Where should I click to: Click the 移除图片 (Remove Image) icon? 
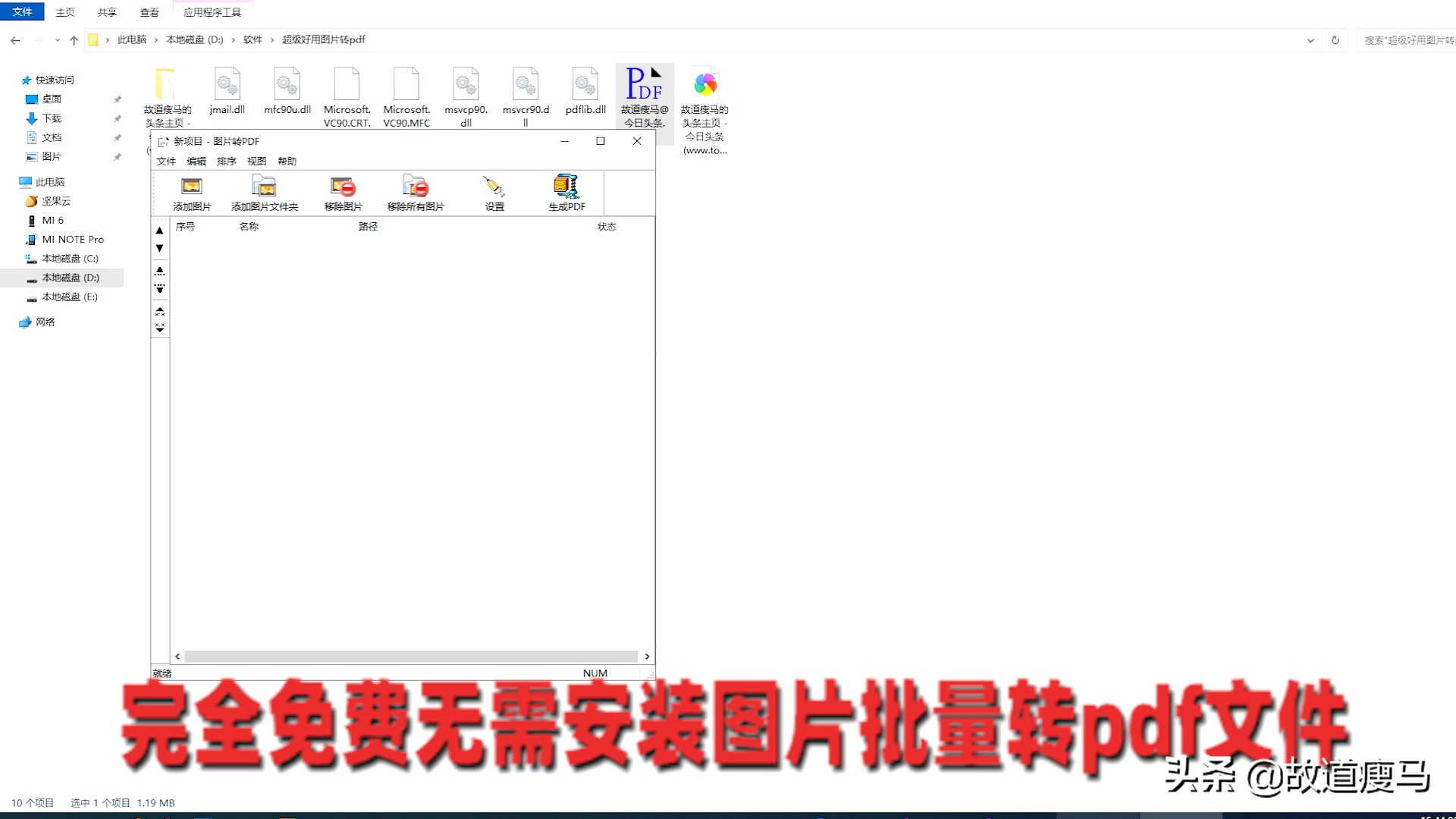click(x=343, y=191)
